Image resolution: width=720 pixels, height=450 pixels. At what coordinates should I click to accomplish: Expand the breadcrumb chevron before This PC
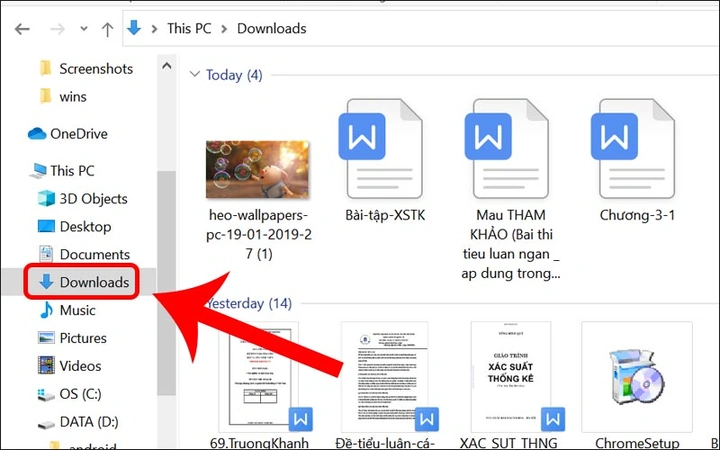point(154,29)
